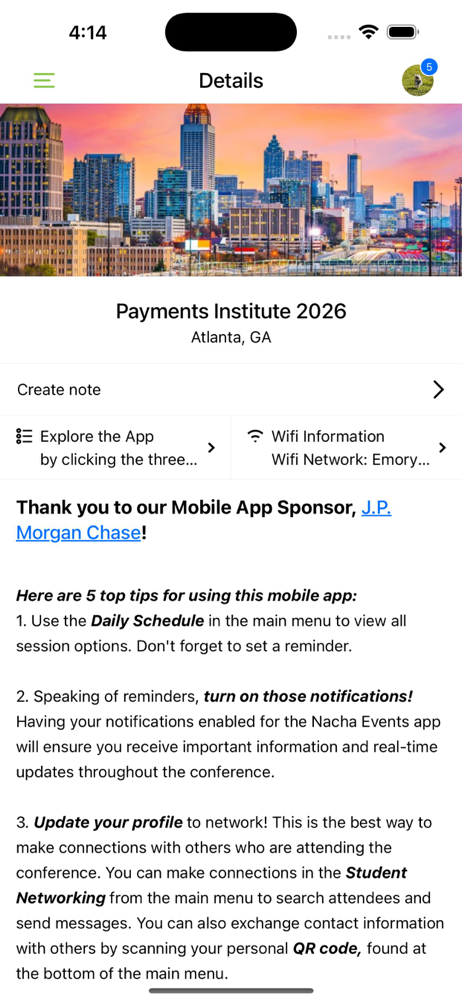Viewport: 462px width, 1000px height.
Task: Tap the battery icon in status bar
Action: pyautogui.click(x=402, y=32)
